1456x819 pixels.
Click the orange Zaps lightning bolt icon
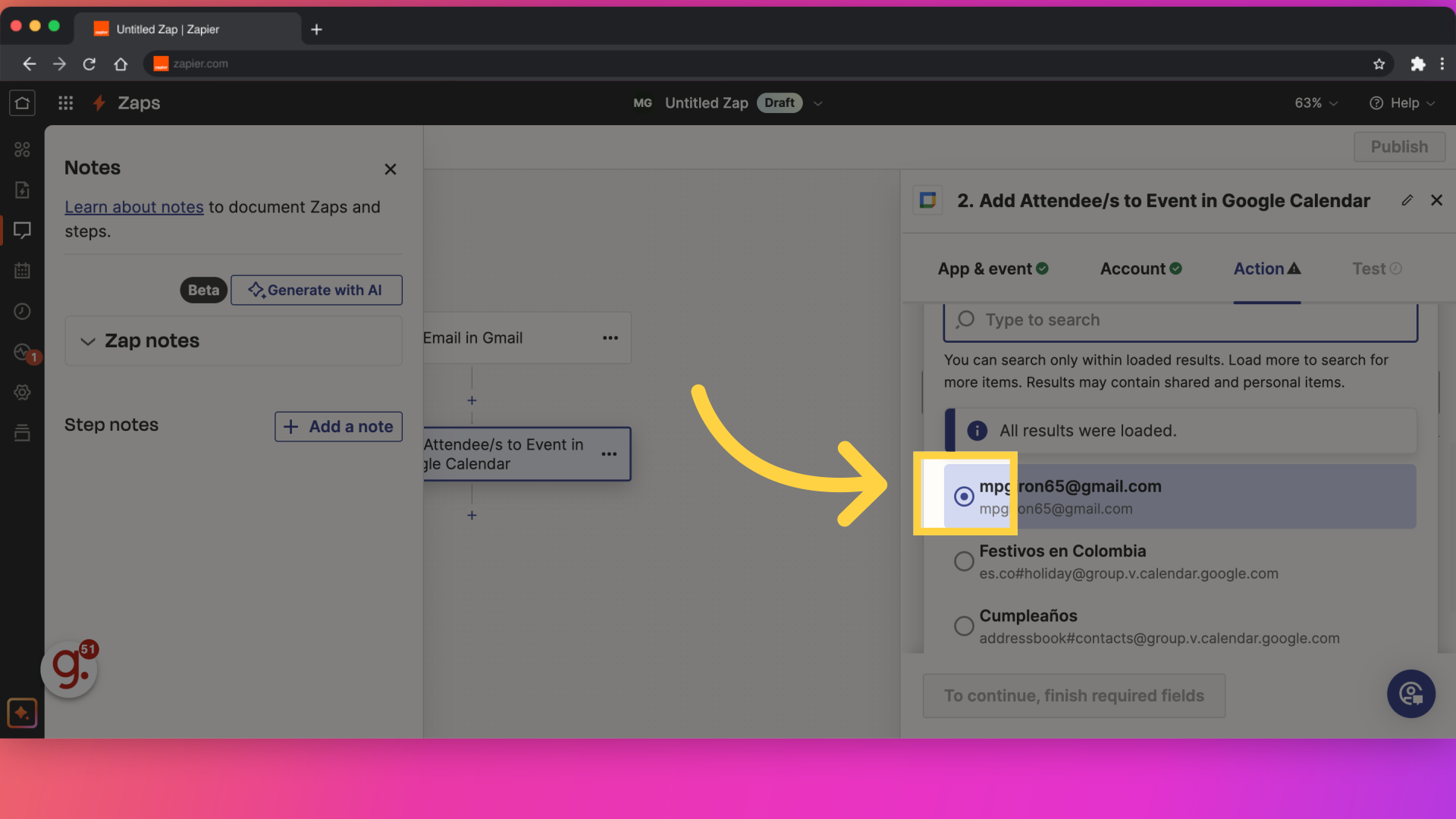point(99,102)
